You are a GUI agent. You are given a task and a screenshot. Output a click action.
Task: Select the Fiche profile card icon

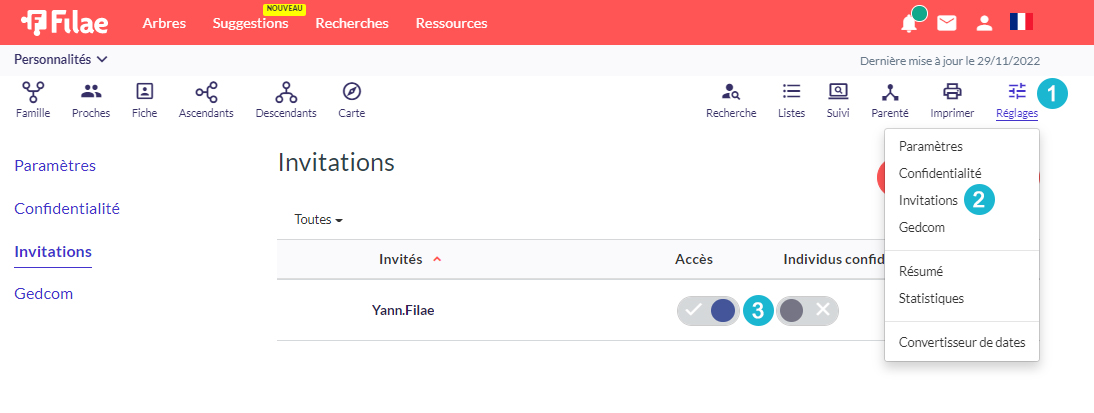click(x=144, y=91)
